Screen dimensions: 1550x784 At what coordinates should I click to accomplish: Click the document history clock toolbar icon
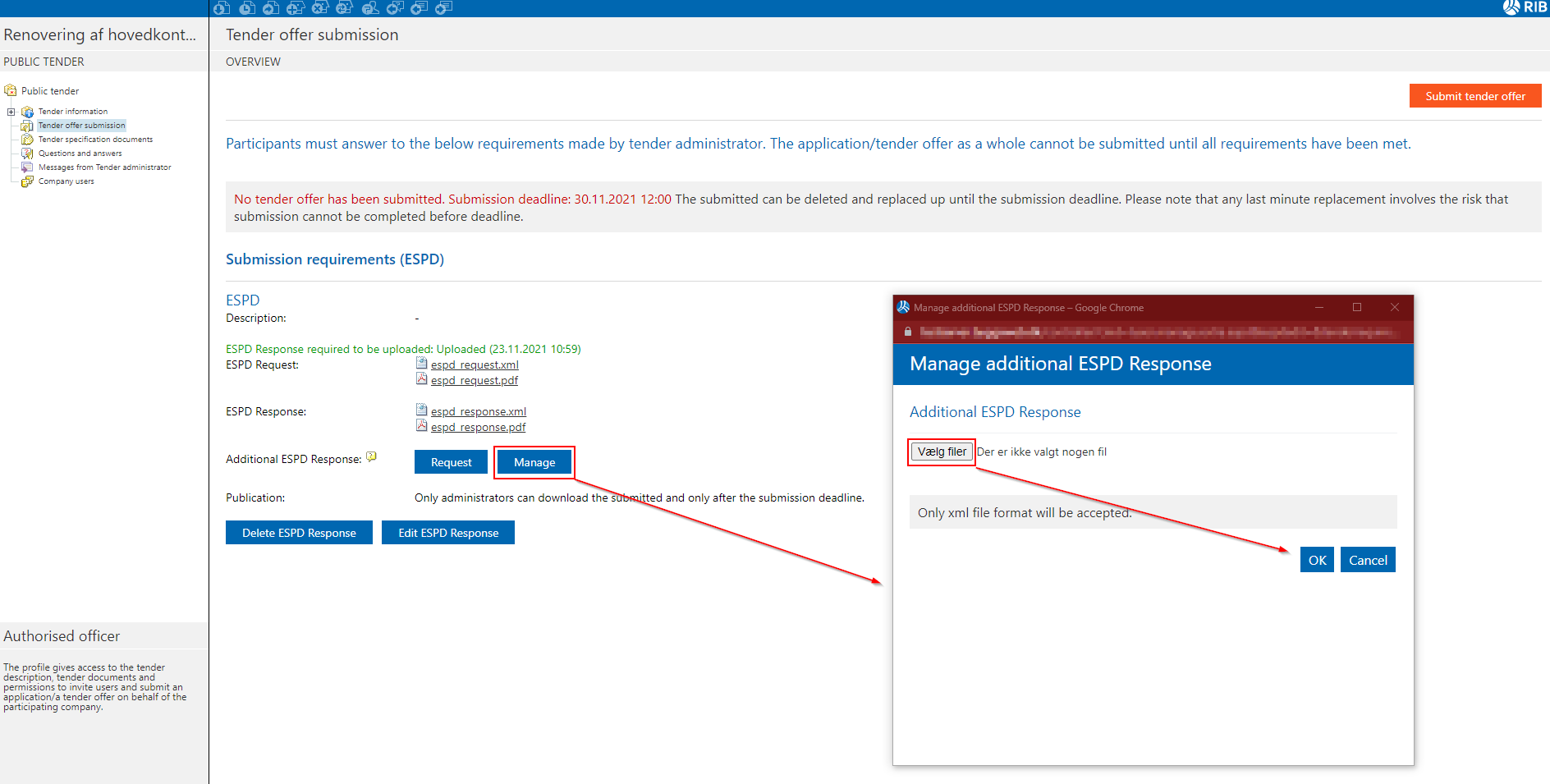246,8
